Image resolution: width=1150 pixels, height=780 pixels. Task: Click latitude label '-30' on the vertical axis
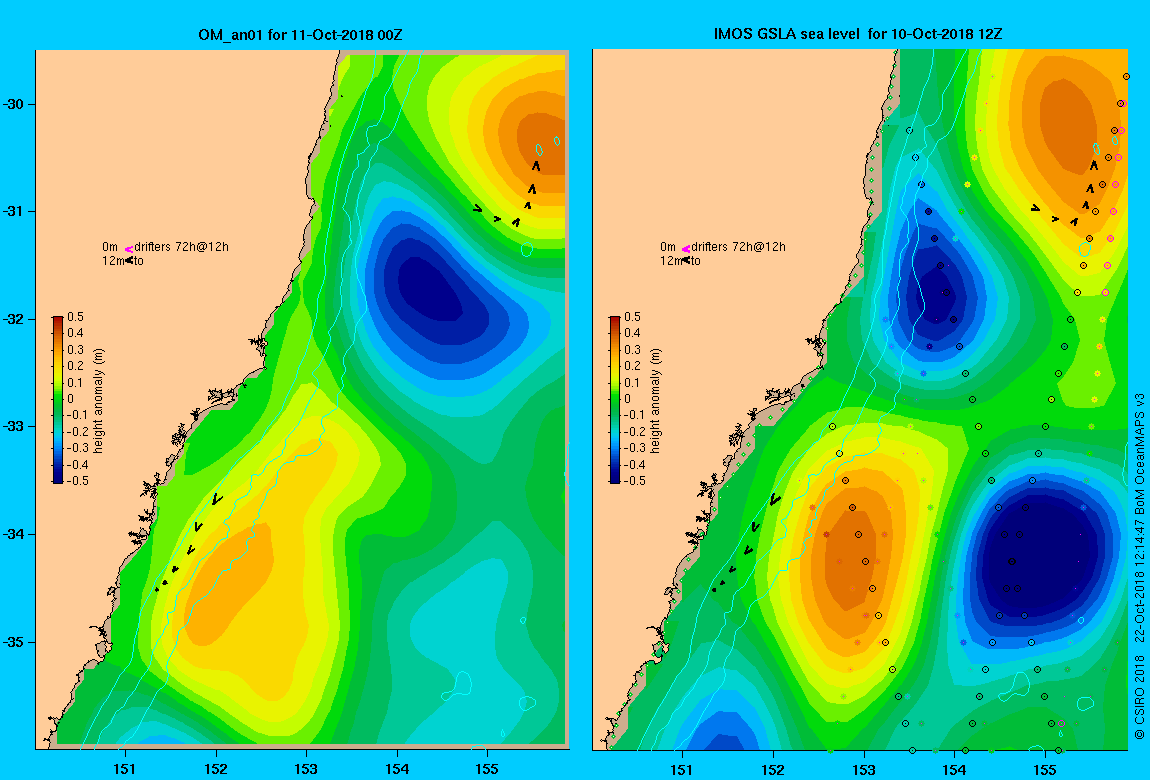coord(13,104)
